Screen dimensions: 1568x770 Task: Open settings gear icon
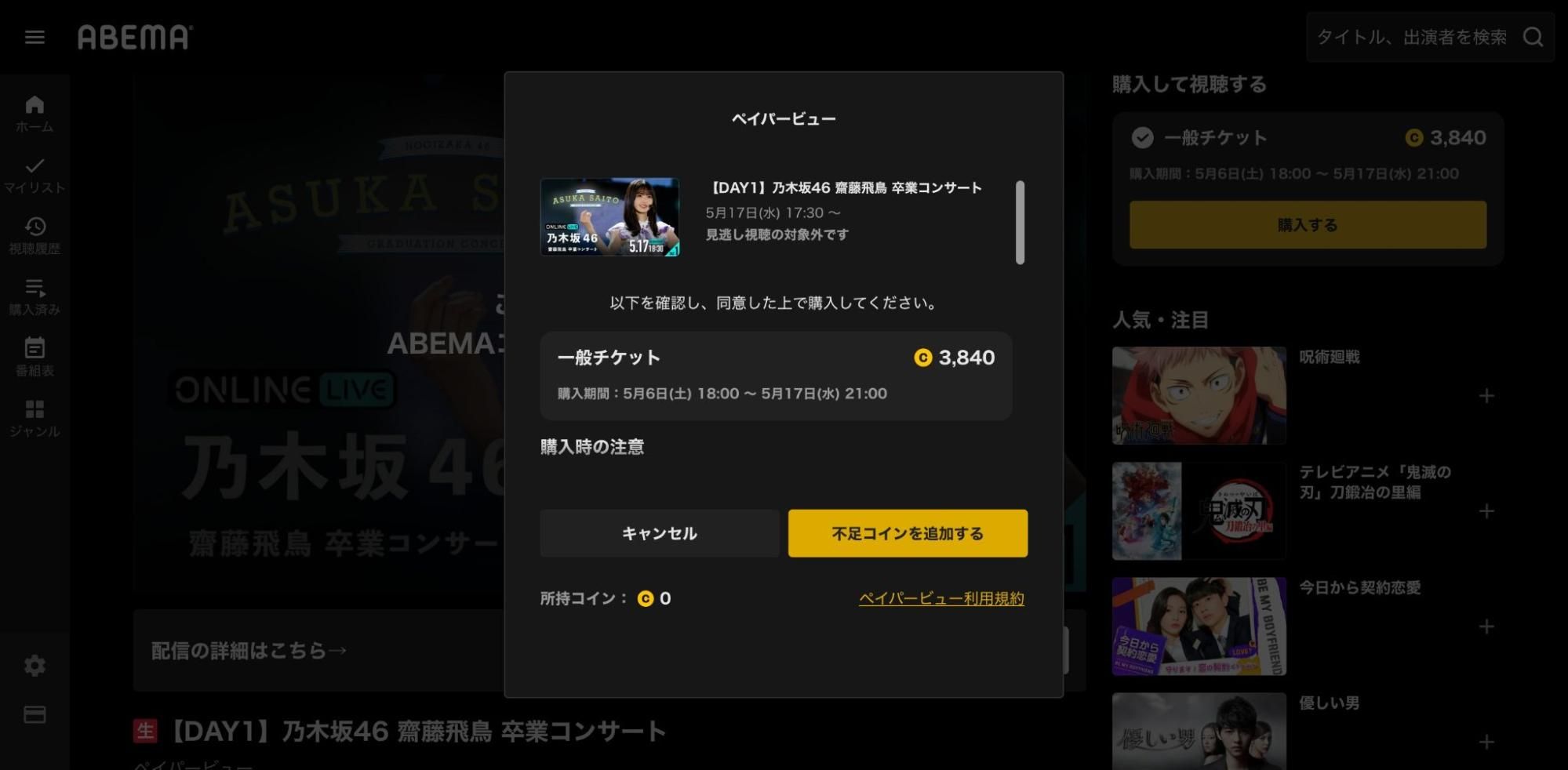(35, 666)
